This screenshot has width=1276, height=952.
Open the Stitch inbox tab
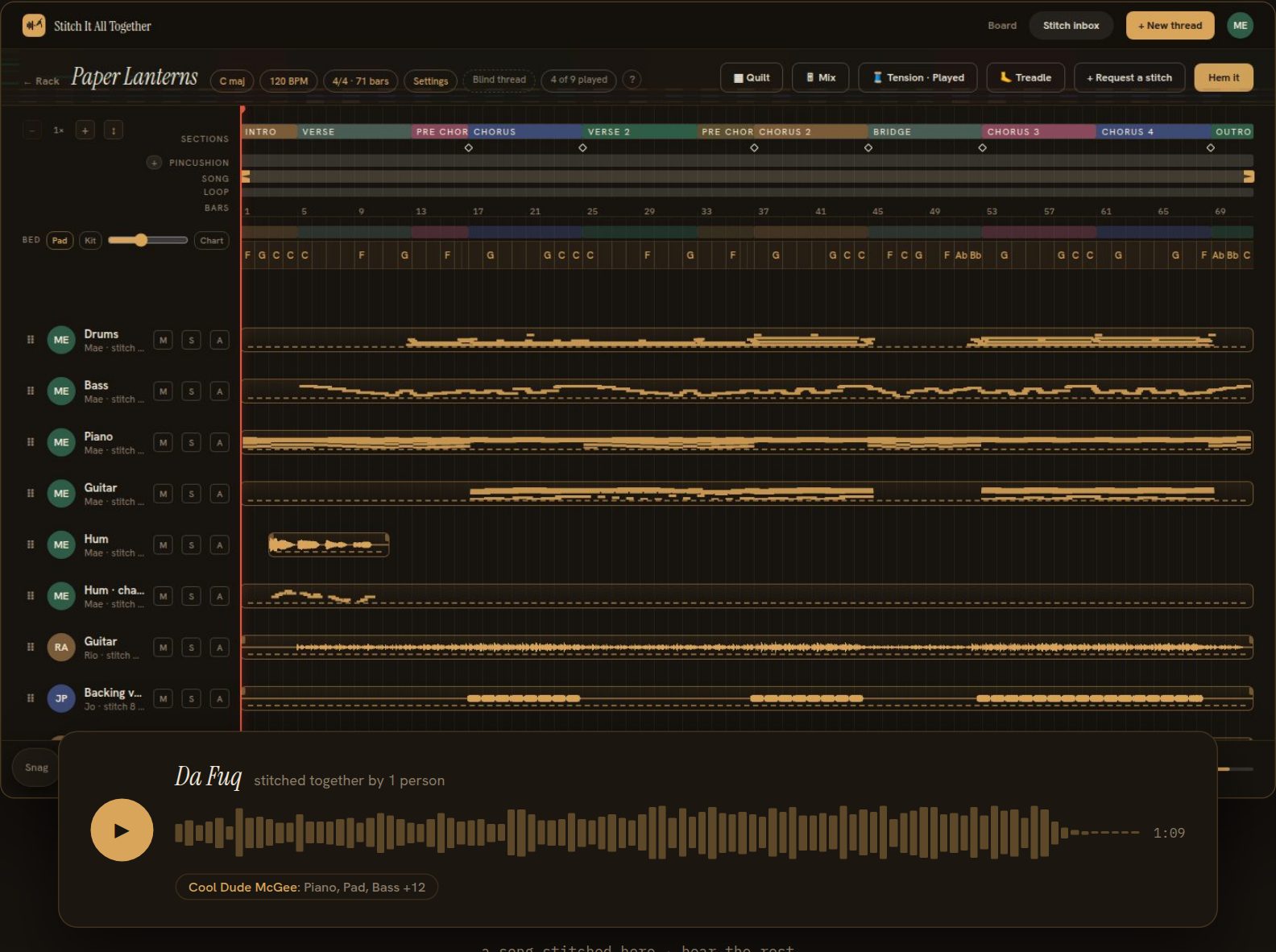[x=1071, y=26]
